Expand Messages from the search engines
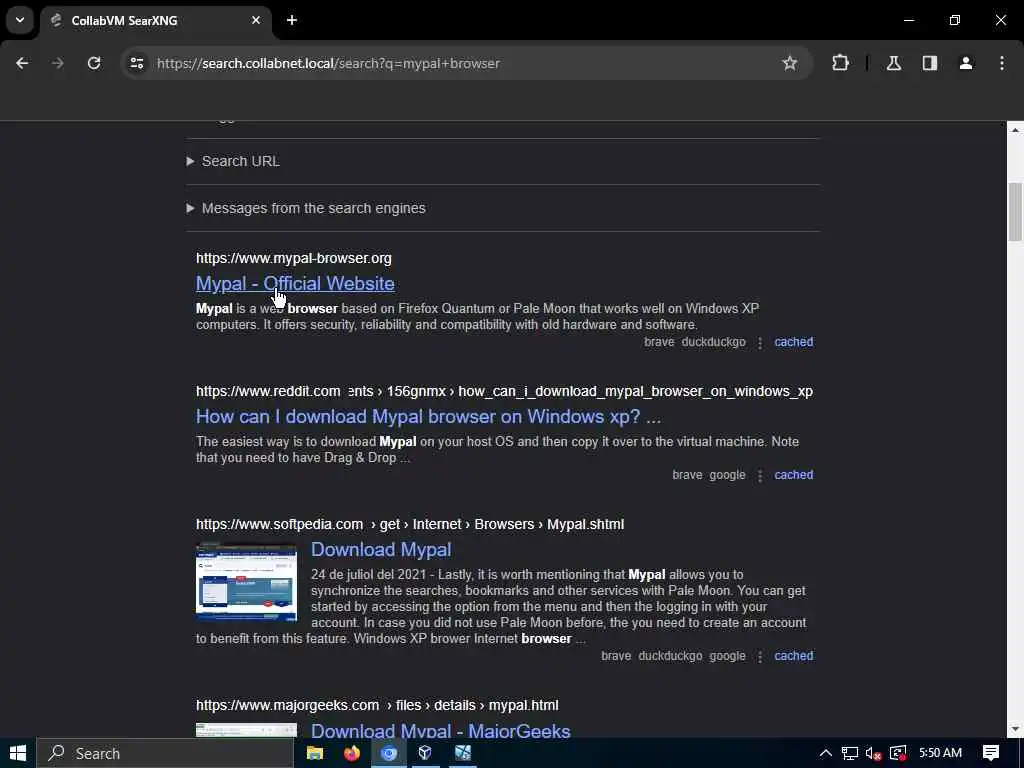Image resolution: width=1024 pixels, height=768 pixels. [306, 208]
